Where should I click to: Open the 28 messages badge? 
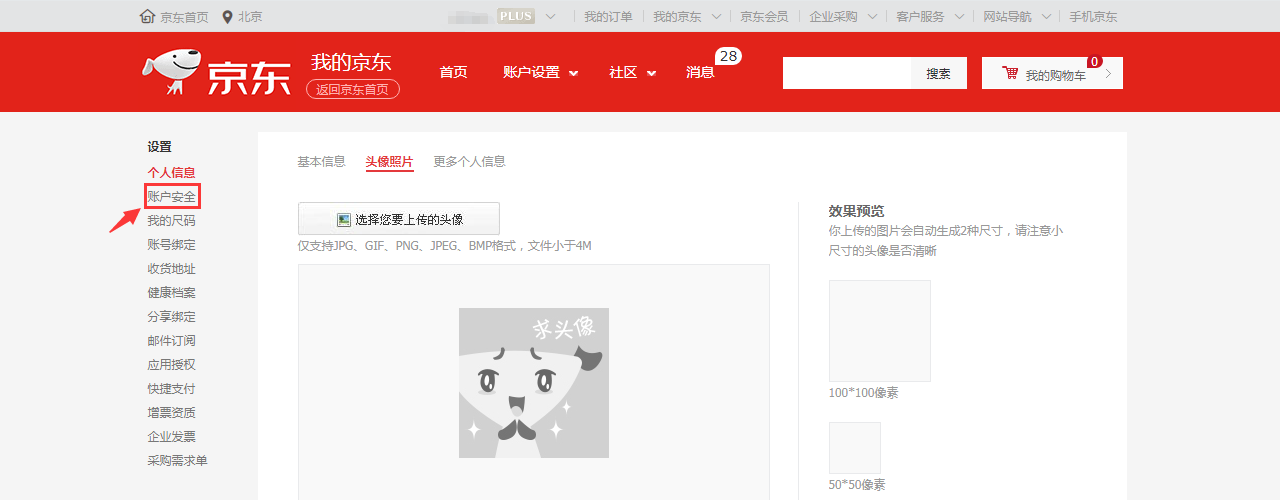(x=728, y=56)
